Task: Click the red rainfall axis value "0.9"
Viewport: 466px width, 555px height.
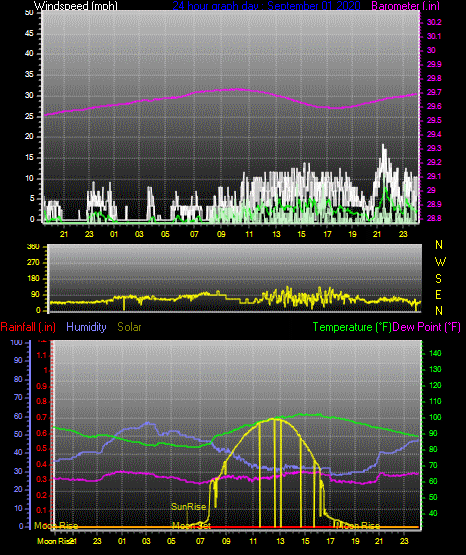Action: (x=42, y=386)
